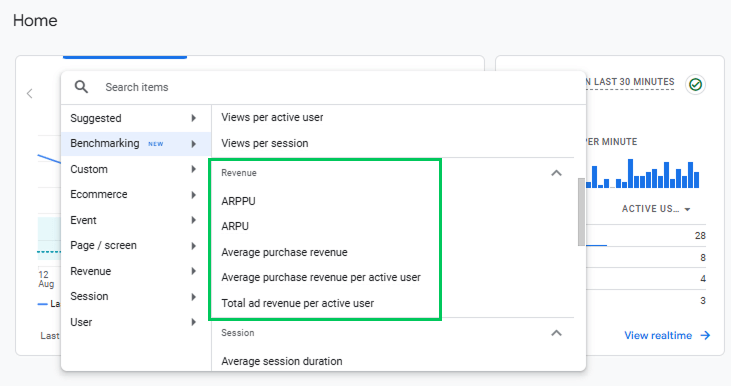Open the Revenue category in left list
This screenshot has width=731, height=386.
tap(136, 271)
